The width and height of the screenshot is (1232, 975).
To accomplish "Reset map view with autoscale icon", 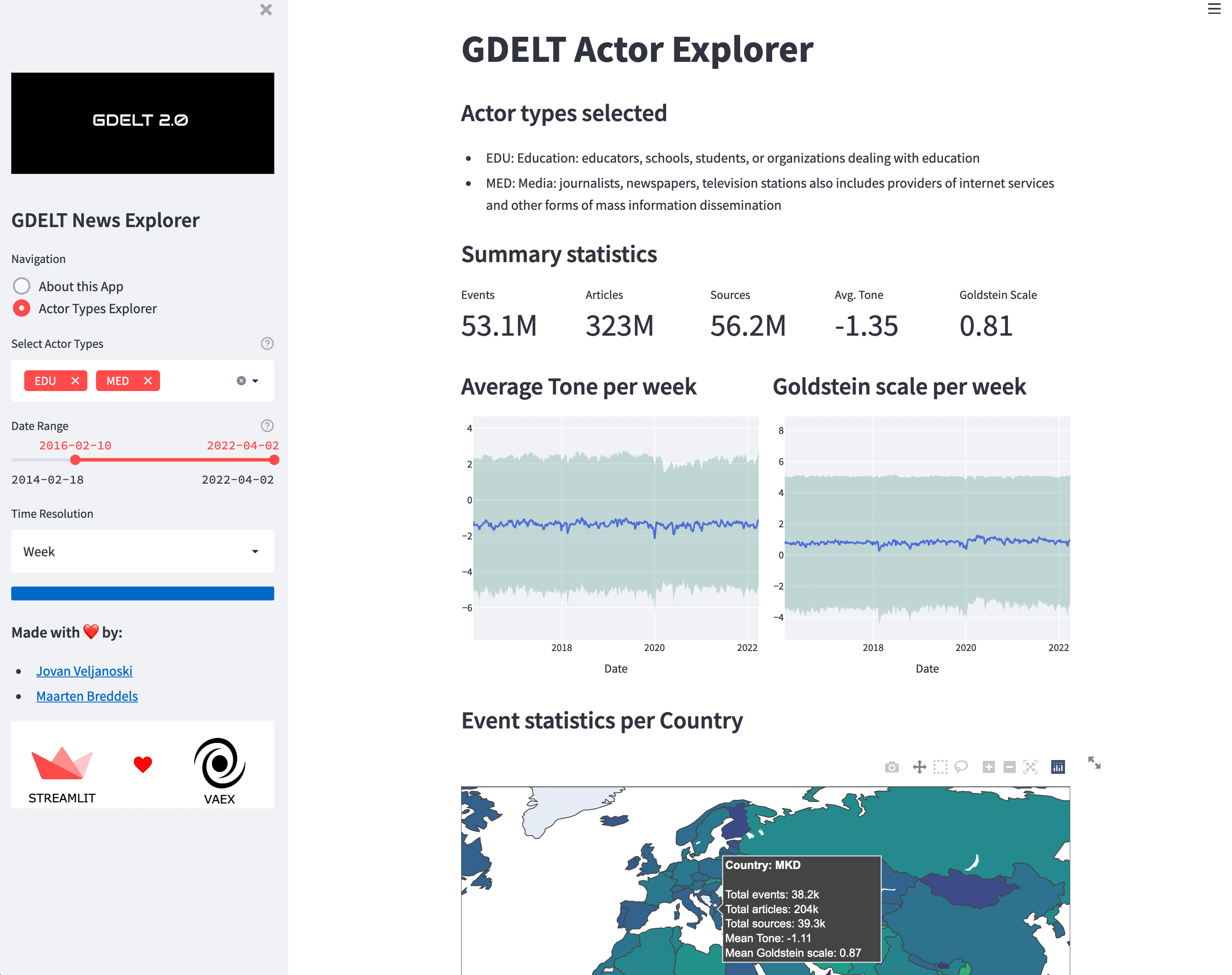I will (1030, 767).
